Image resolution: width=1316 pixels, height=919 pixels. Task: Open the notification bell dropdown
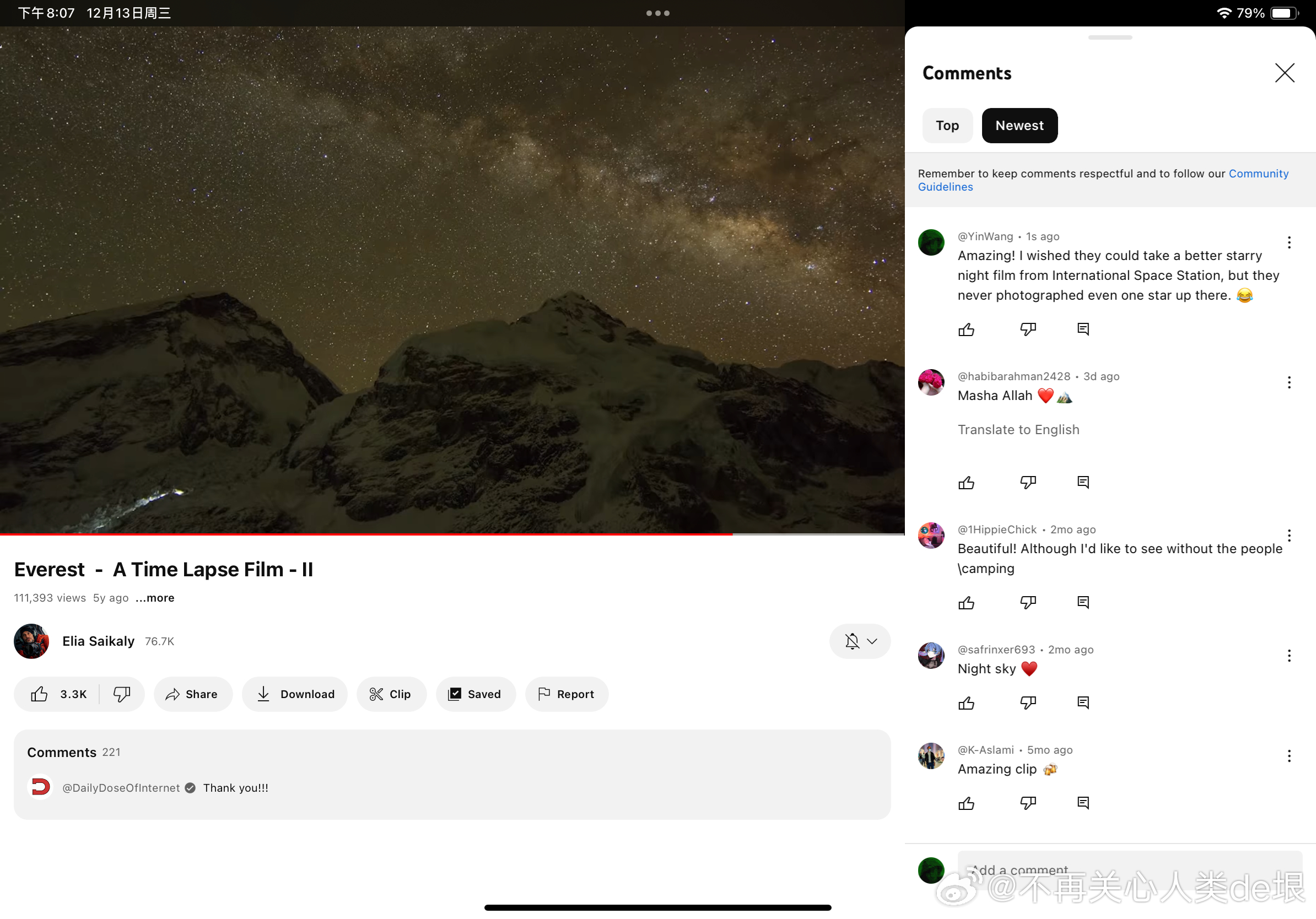click(x=860, y=641)
